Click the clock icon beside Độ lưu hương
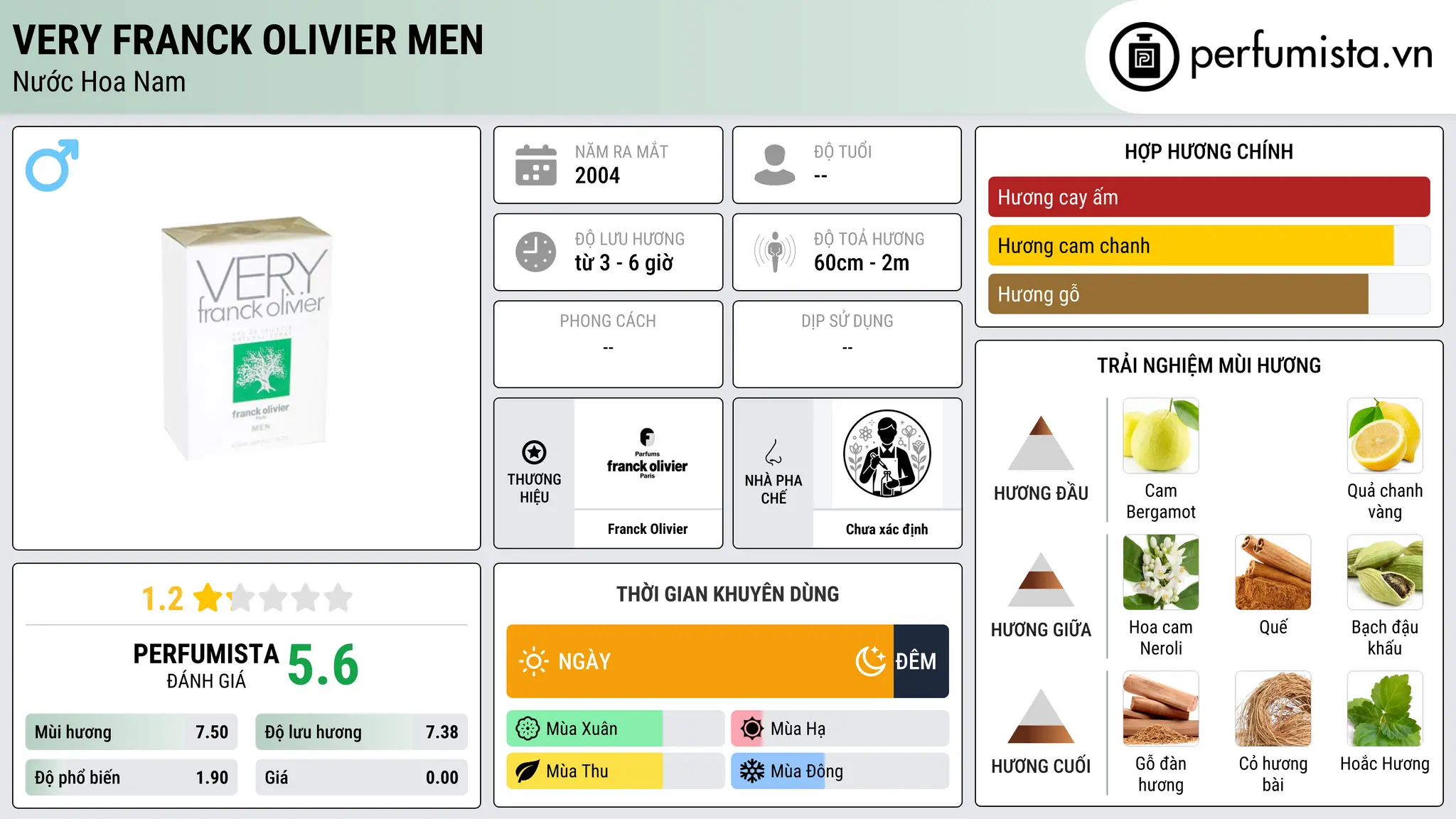 pos(536,252)
